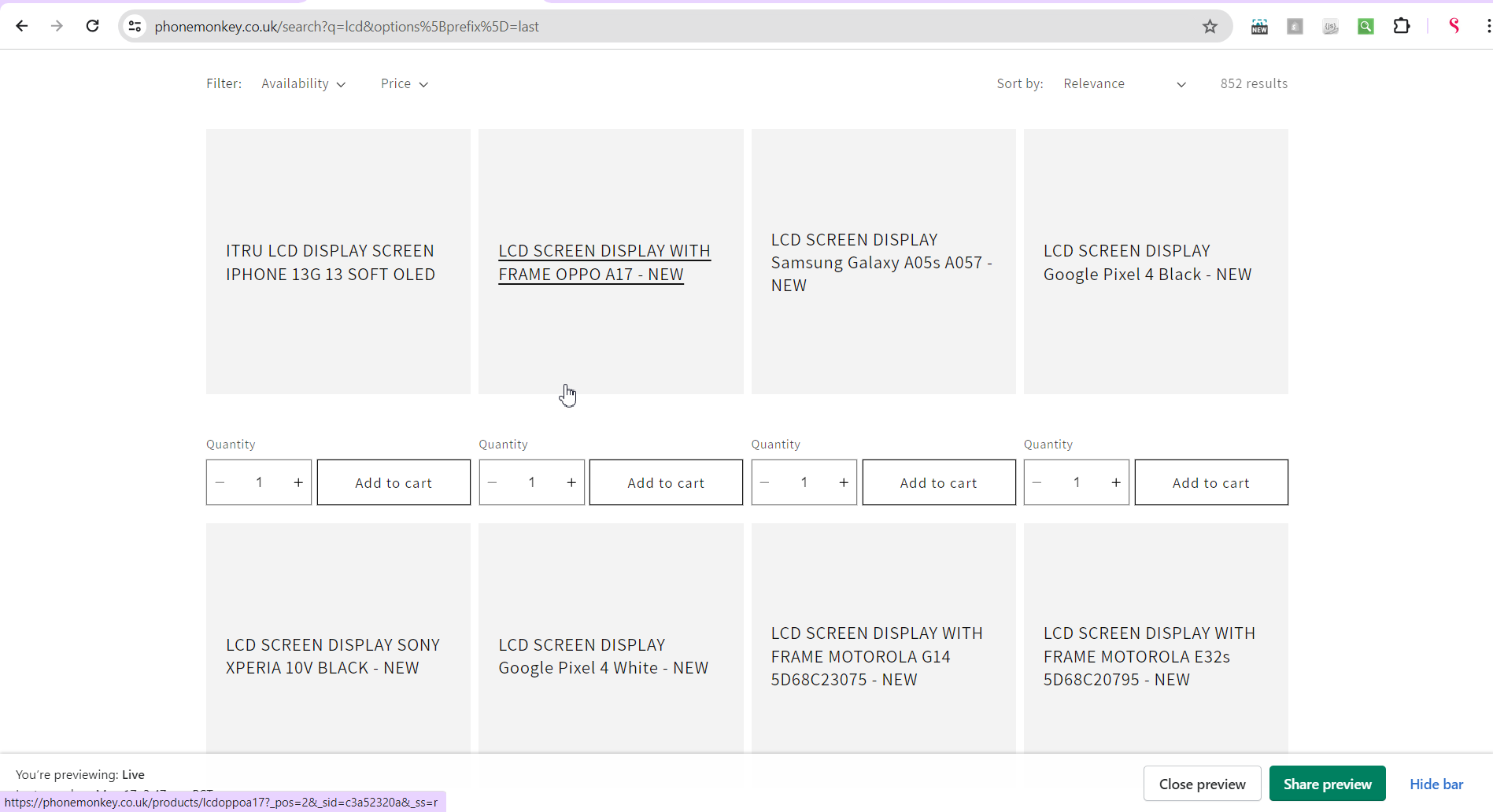Increase quantity for Google Pixel 4 Black

tap(1116, 482)
